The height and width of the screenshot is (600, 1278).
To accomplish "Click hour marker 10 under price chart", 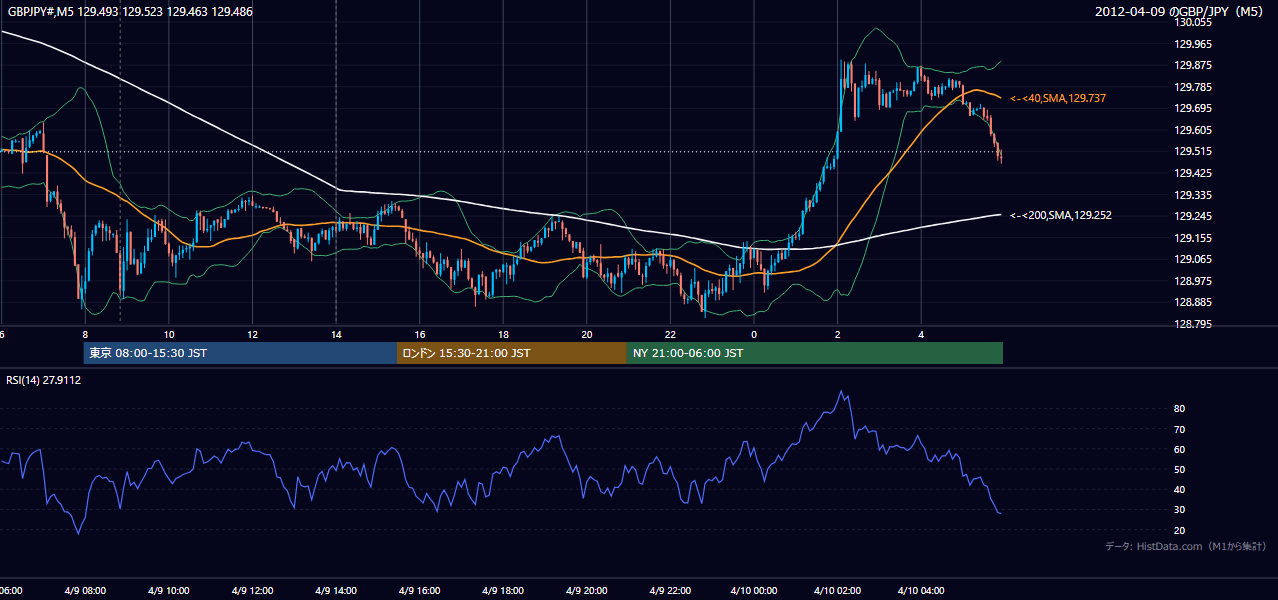I will [x=169, y=334].
